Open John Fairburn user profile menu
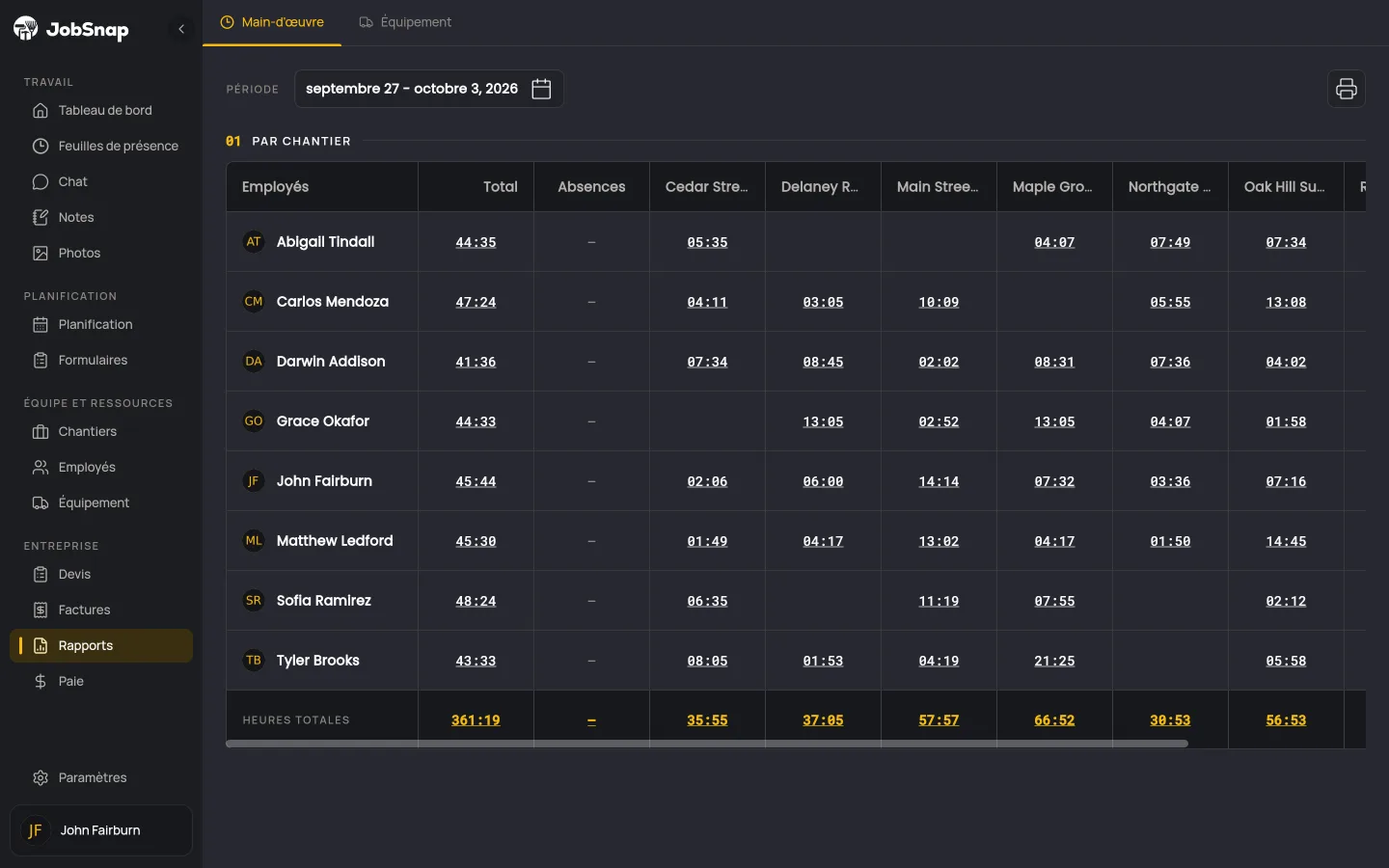Image resolution: width=1389 pixels, height=868 pixels. pyautogui.click(x=101, y=830)
